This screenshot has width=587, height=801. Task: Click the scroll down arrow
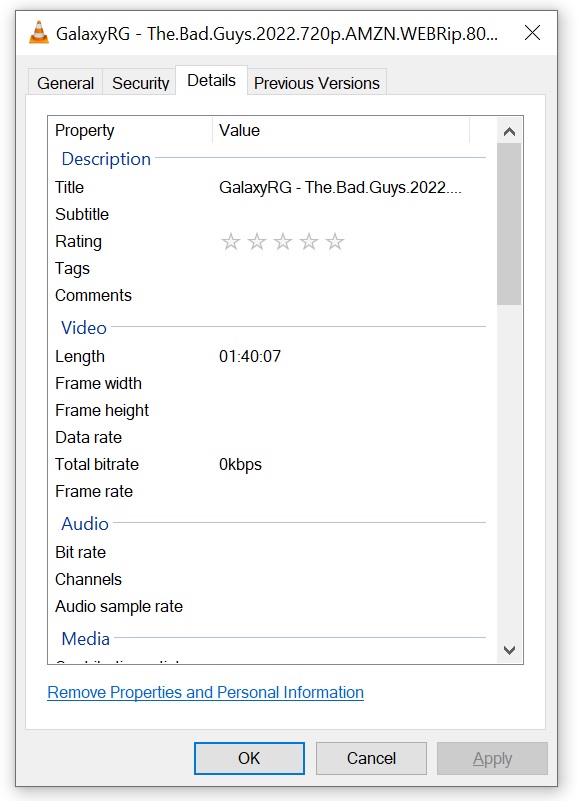(509, 650)
